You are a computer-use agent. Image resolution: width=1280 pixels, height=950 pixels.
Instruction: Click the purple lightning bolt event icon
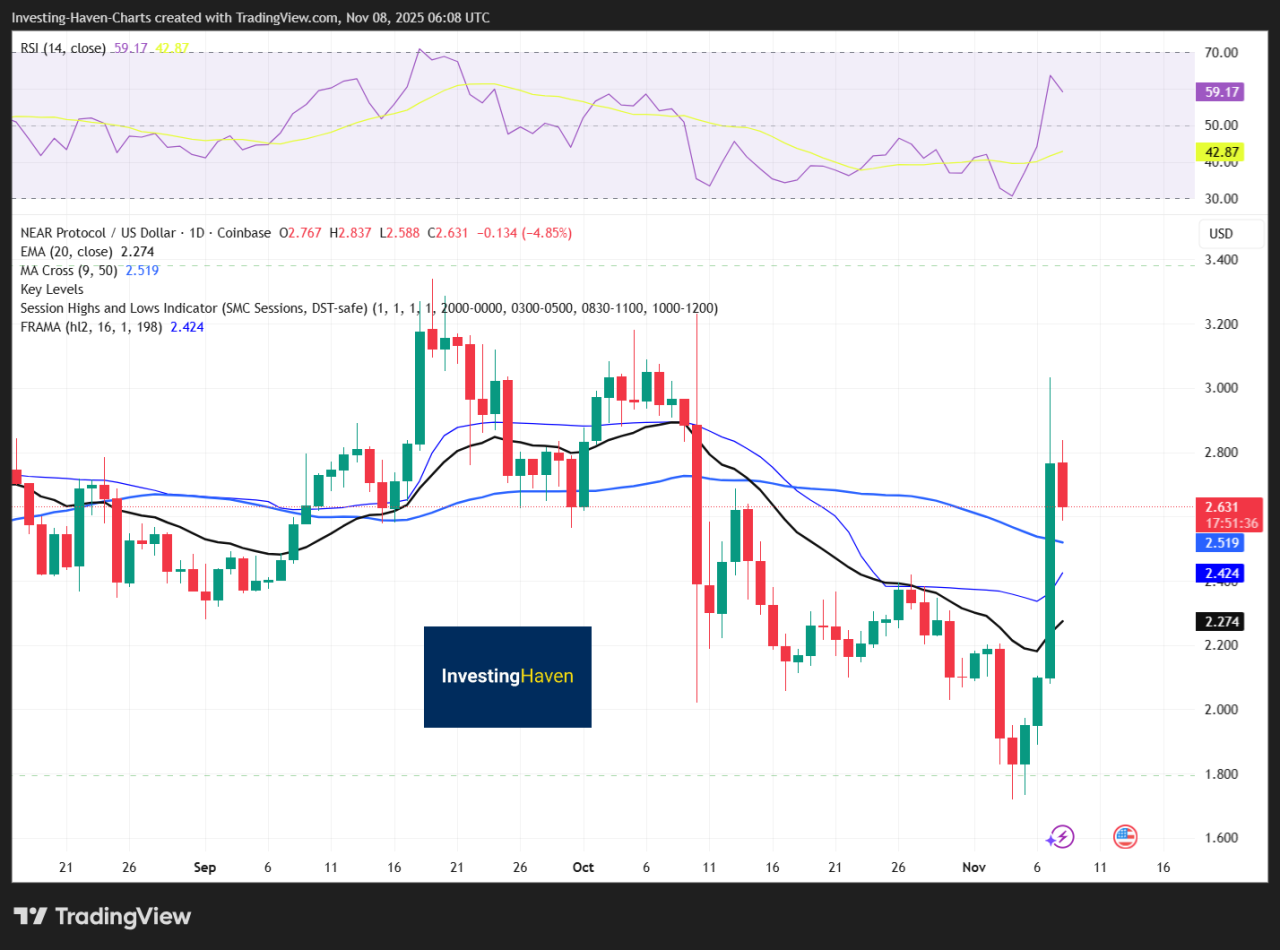tap(1061, 836)
